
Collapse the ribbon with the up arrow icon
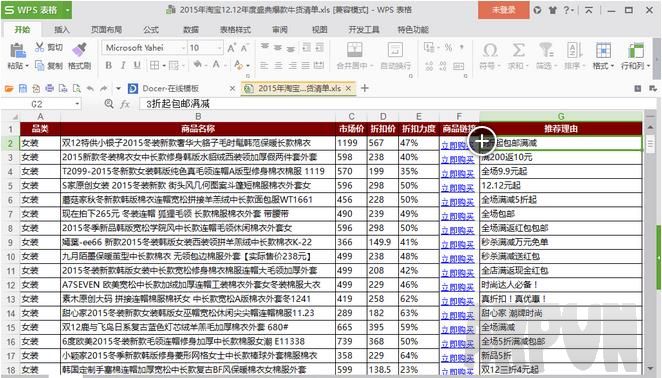[x=589, y=10]
